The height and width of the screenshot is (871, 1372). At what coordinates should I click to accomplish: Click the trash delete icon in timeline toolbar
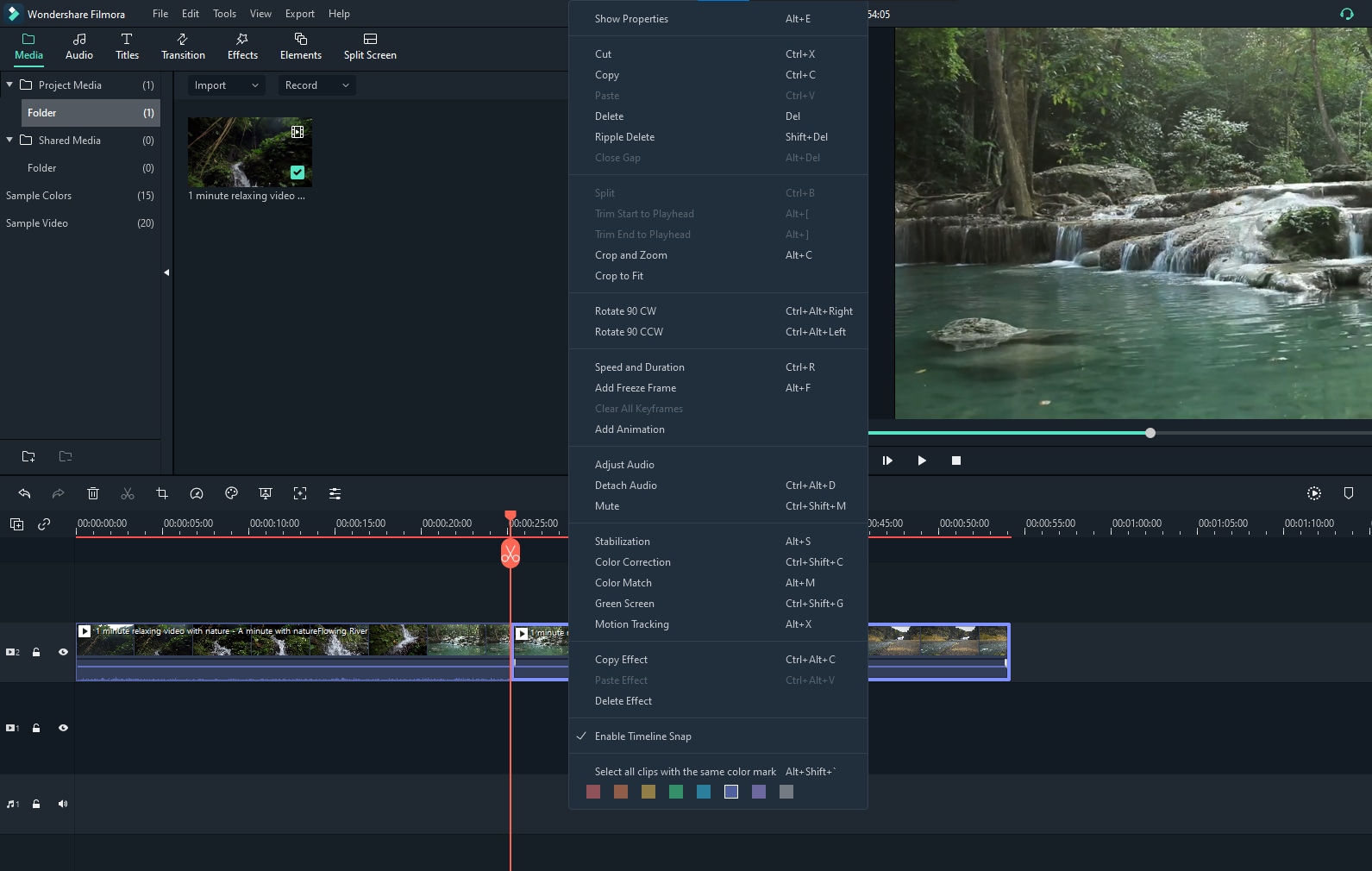point(93,493)
